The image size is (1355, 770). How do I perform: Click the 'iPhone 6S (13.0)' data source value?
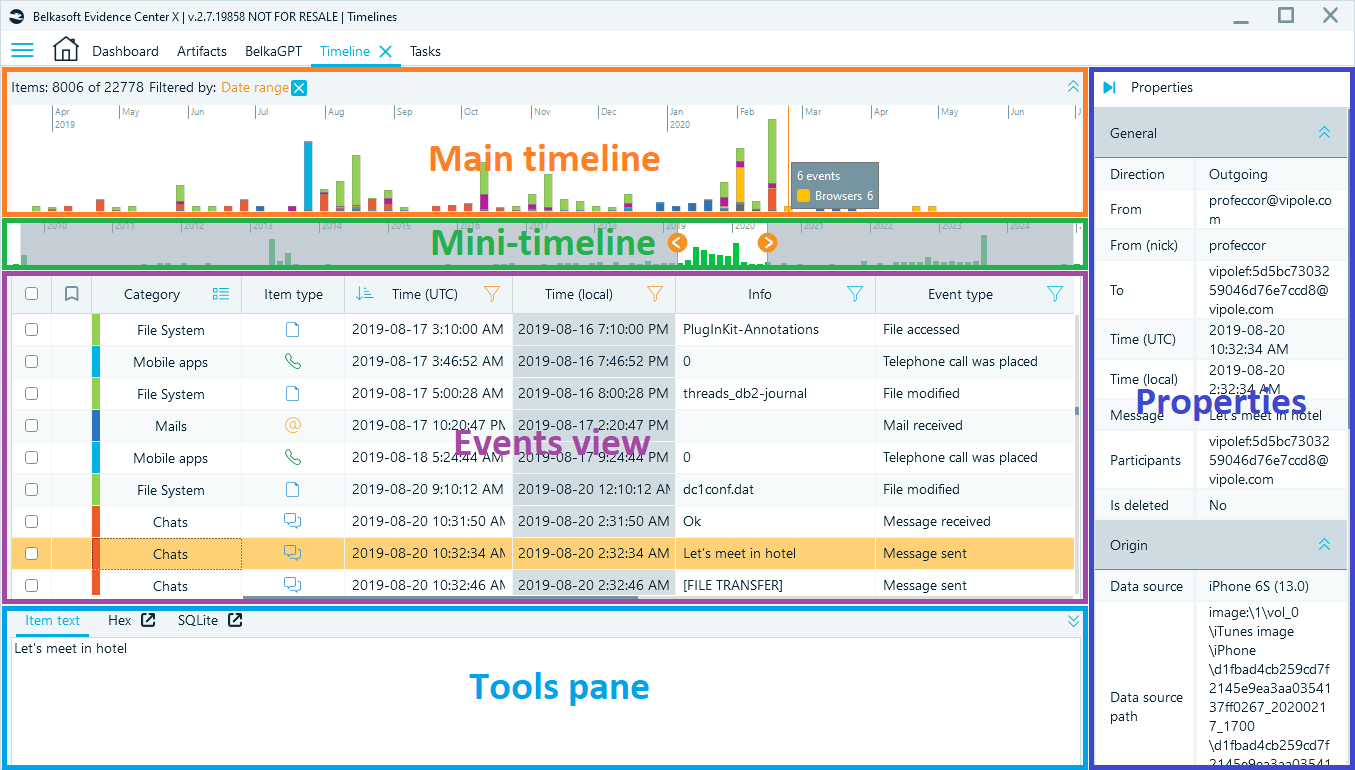tap(1259, 586)
